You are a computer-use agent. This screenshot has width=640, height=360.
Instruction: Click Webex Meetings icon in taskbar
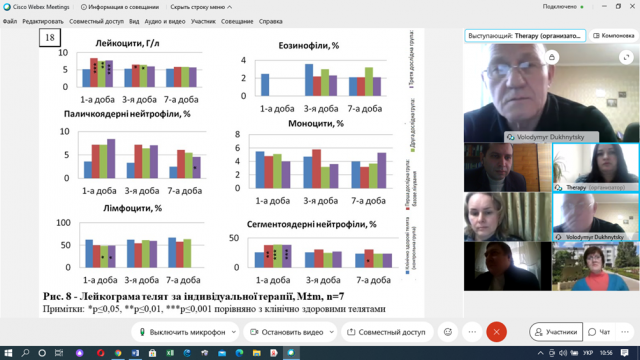coord(291,353)
